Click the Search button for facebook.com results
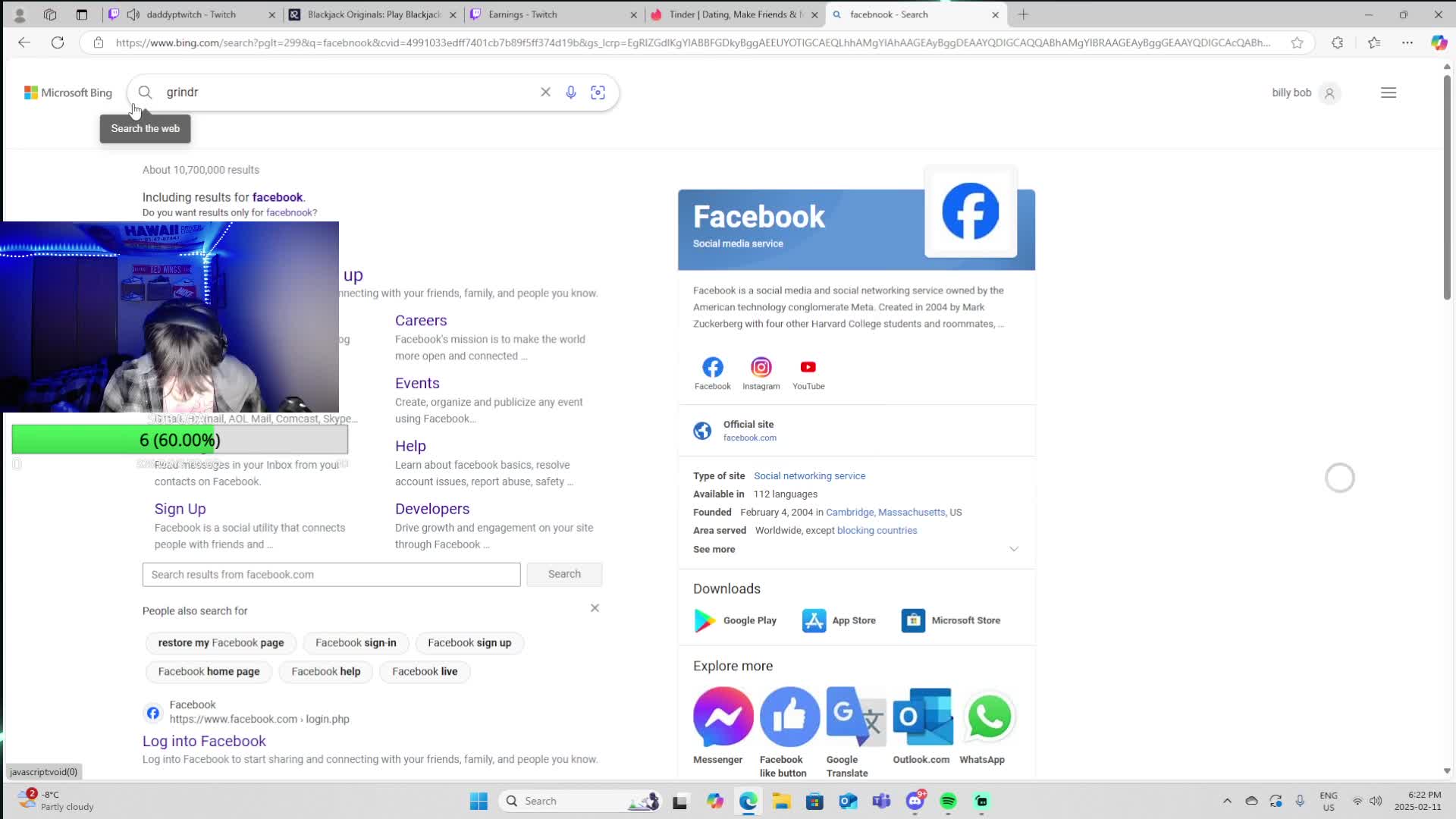 click(x=564, y=574)
